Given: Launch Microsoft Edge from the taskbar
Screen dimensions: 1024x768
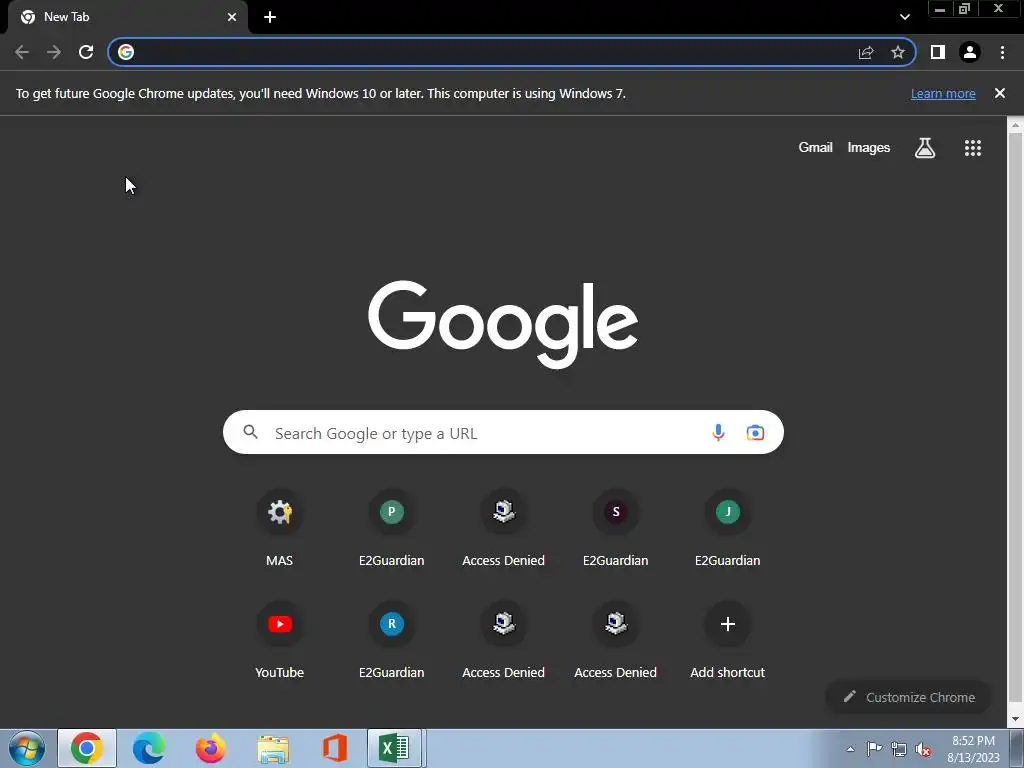Looking at the screenshot, I should coord(149,748).
